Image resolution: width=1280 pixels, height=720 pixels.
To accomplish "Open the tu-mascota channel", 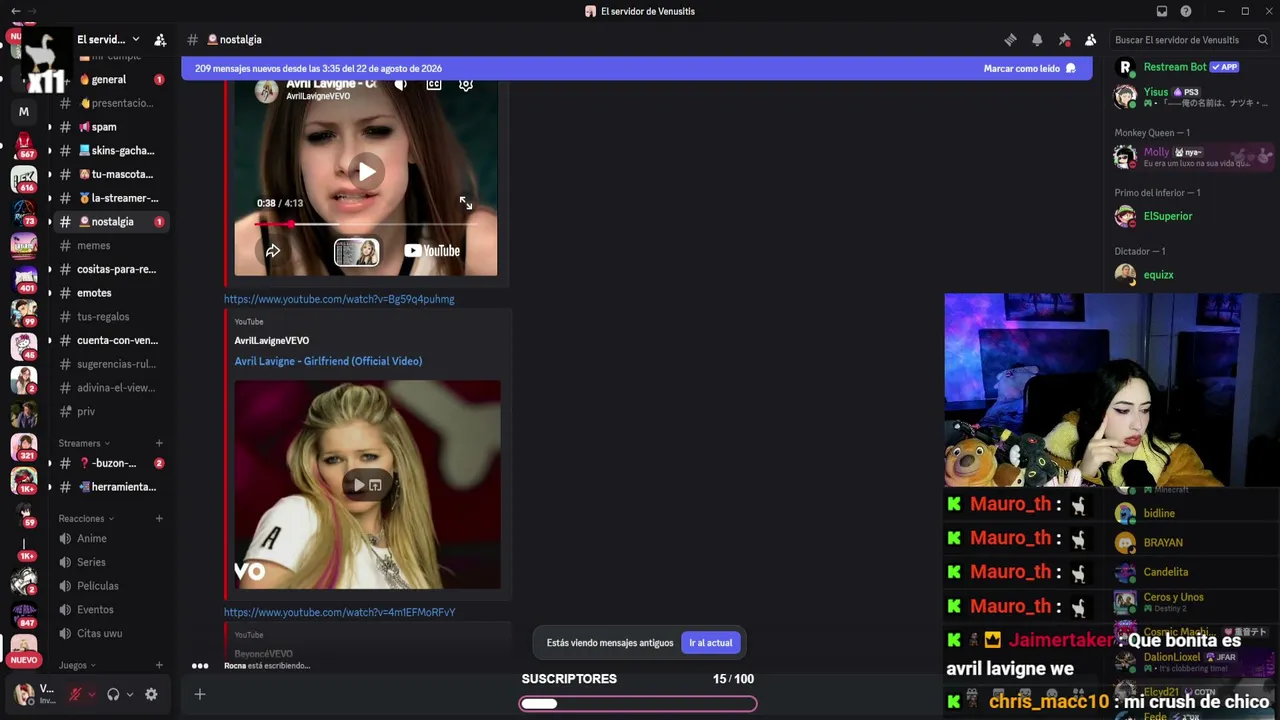I will [108, 174].
